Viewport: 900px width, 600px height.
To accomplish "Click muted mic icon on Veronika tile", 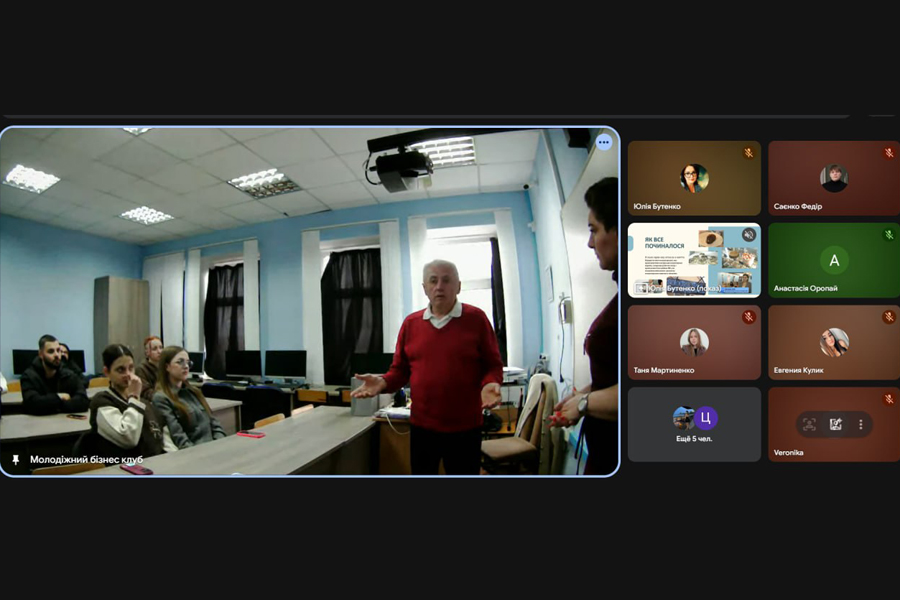I will [x=889, y=399].
